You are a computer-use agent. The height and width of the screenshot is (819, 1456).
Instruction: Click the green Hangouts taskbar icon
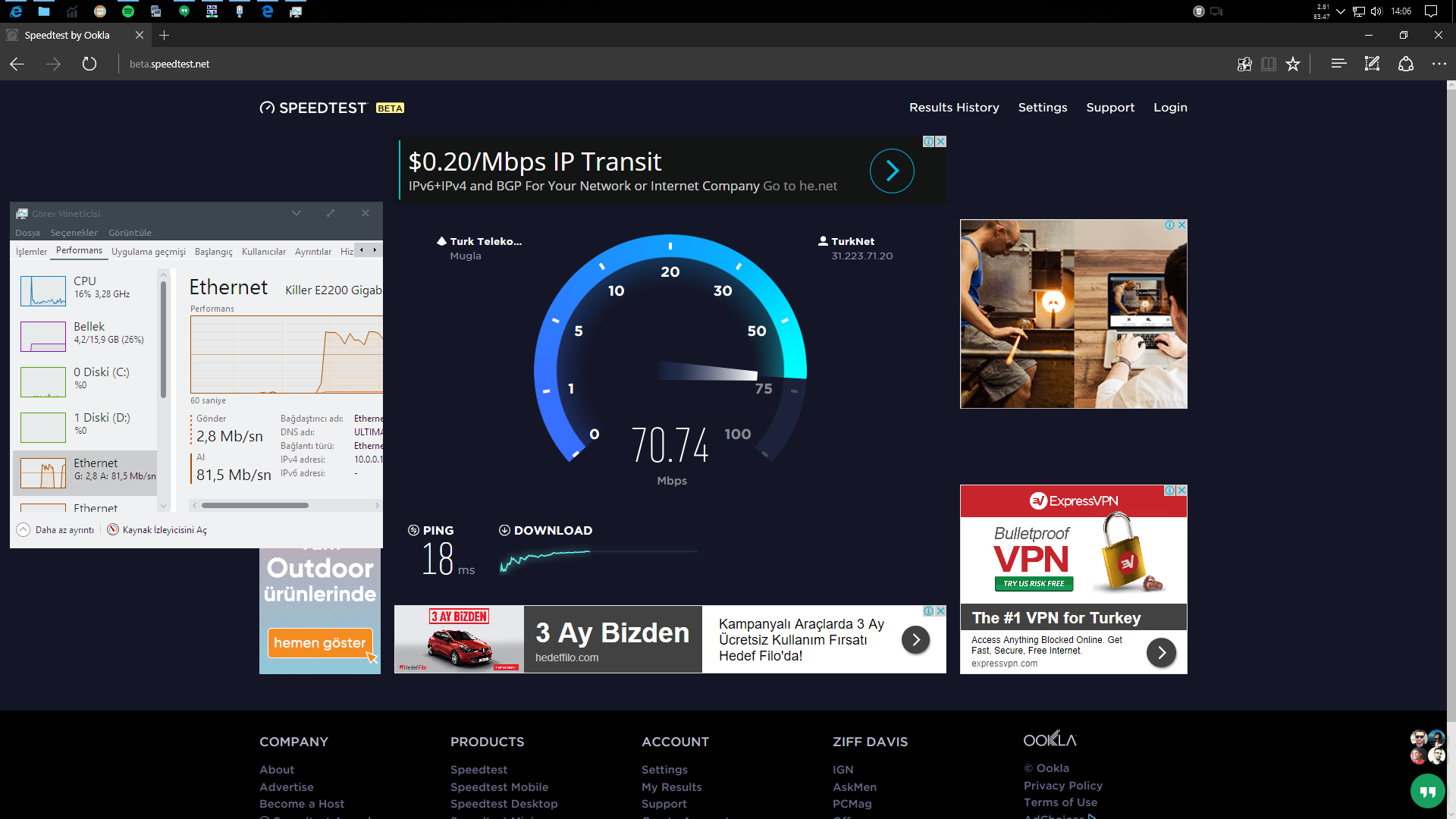184,11
